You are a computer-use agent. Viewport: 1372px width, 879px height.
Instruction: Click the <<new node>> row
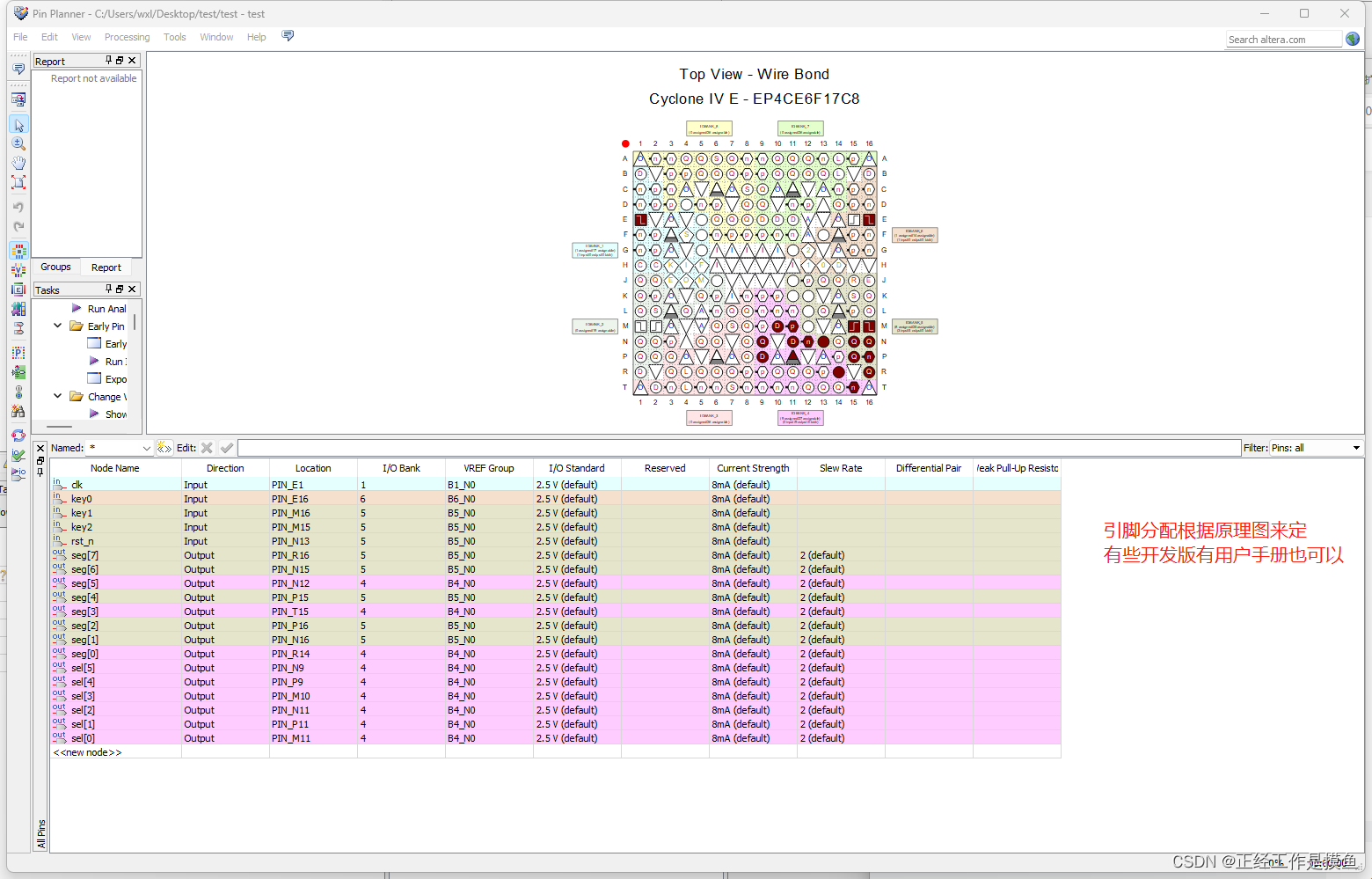tap(555, 752)
